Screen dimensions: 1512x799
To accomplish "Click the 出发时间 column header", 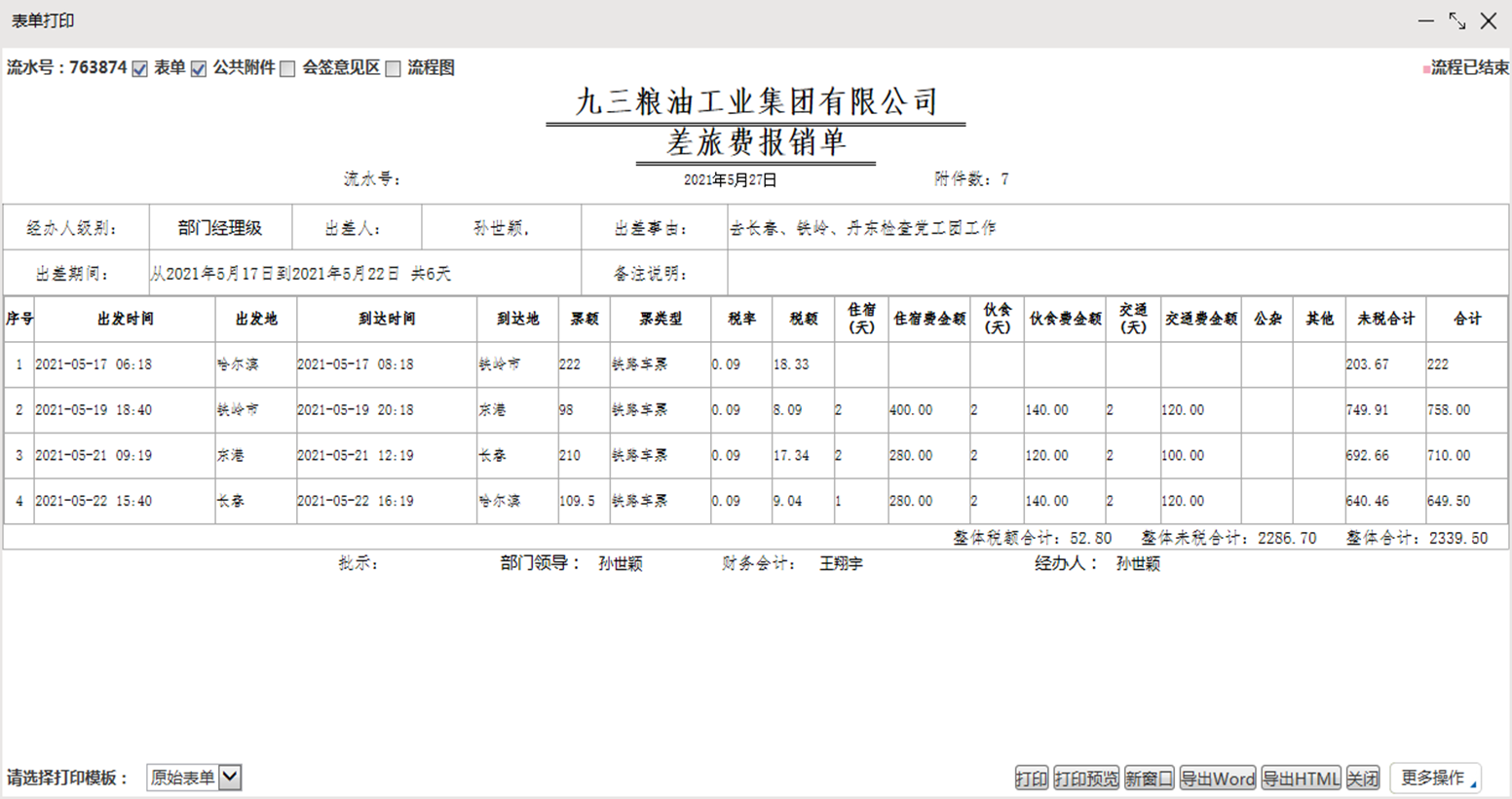I will (x=125, y=319).
